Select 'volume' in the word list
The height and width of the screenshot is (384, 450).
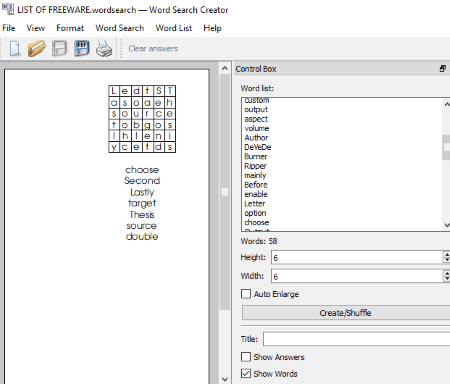tap(257, 128)
